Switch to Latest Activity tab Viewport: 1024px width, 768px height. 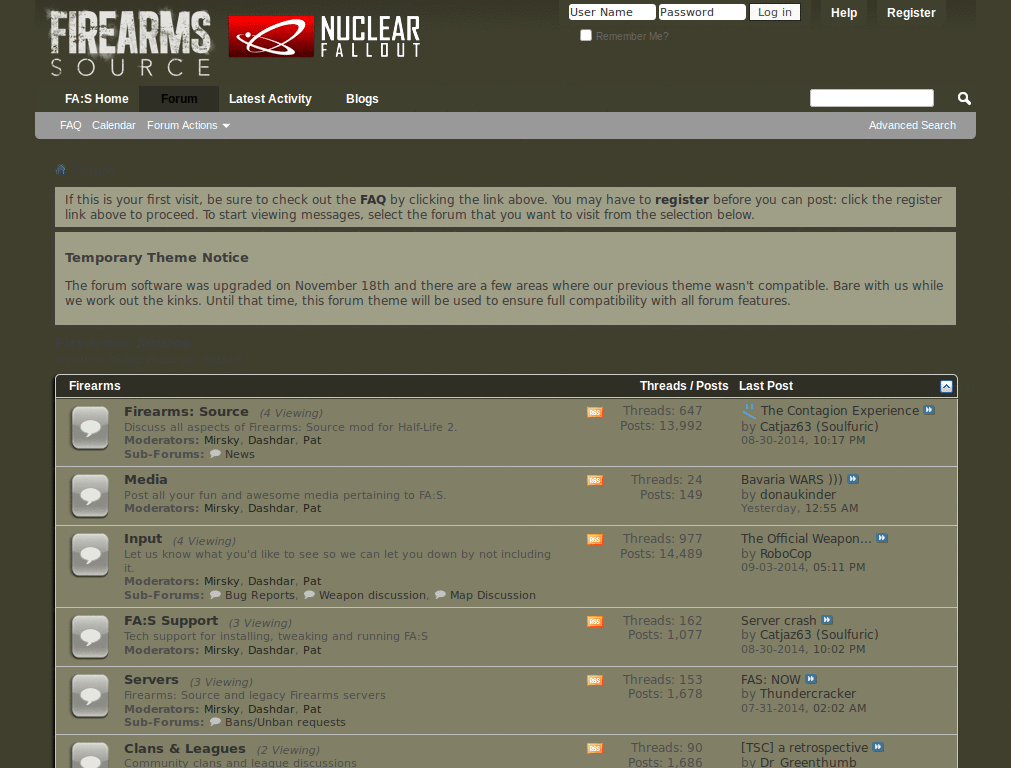point(270,99)
